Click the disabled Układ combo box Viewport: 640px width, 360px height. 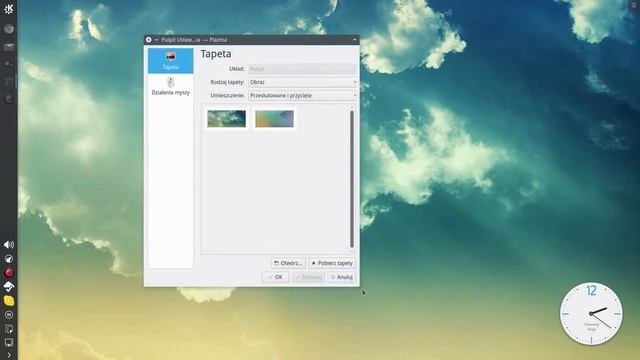pos(302,69)
